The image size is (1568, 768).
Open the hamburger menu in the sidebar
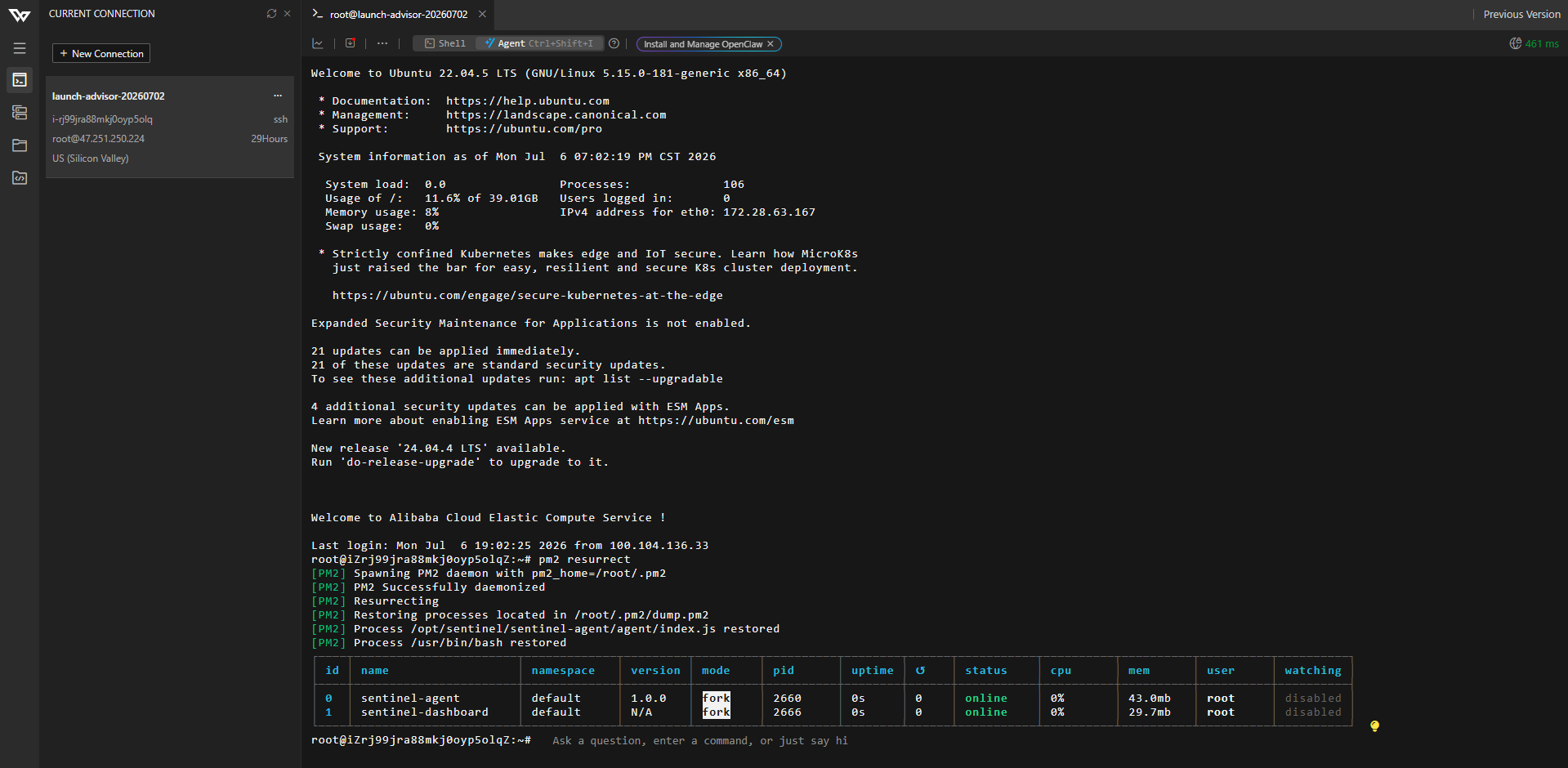[20, 49]
